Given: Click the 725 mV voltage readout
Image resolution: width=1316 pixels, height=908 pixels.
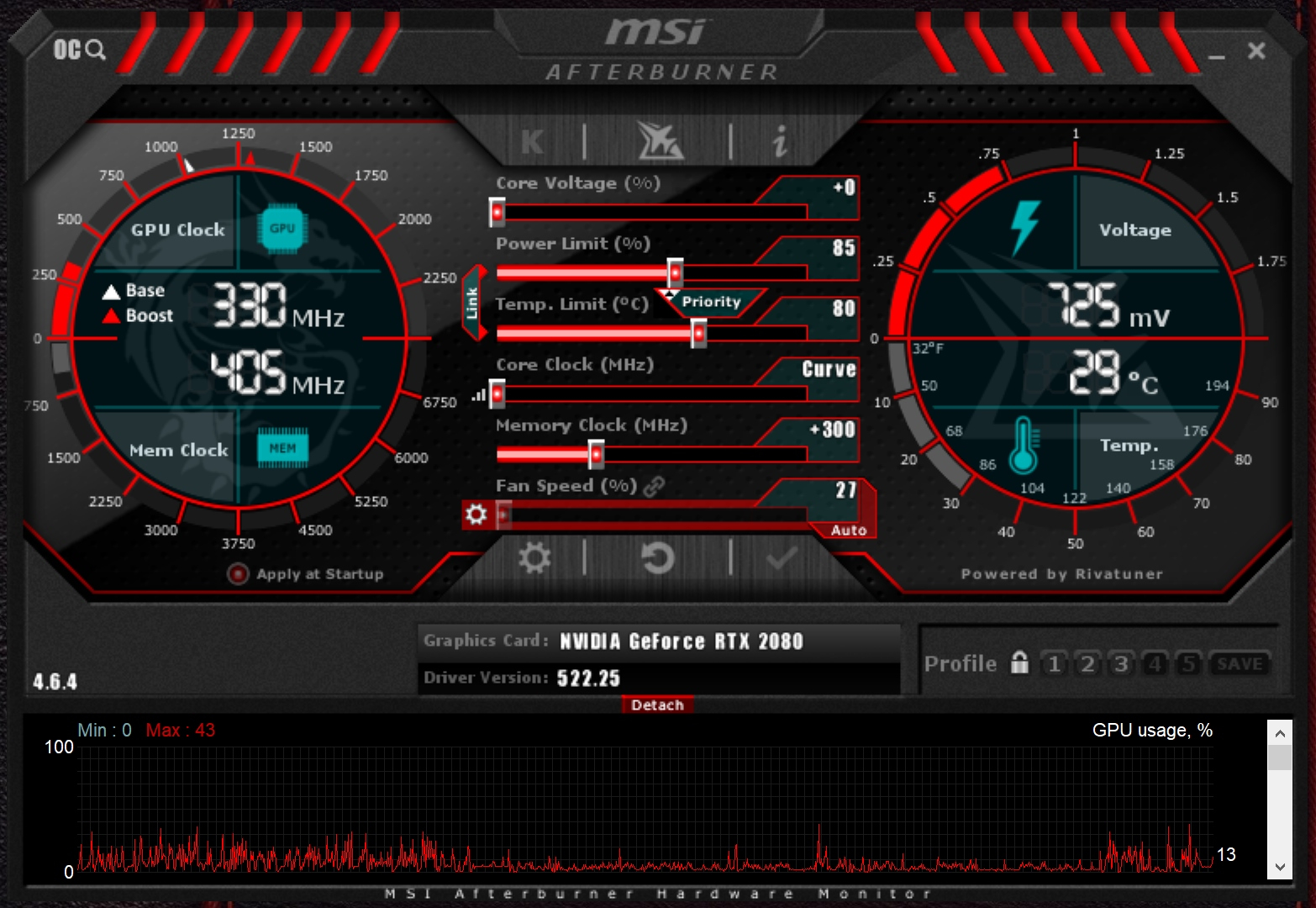Looking at the screenshot, I should [1108, 304].
